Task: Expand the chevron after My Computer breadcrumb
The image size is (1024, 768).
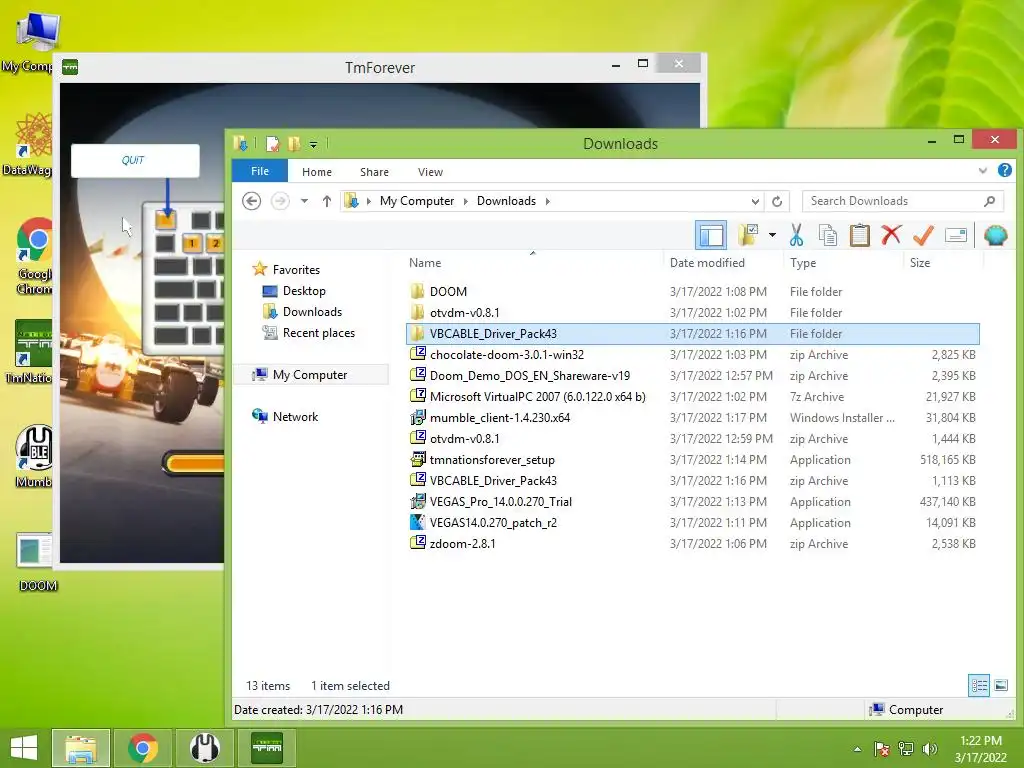Action: point(466,201)
